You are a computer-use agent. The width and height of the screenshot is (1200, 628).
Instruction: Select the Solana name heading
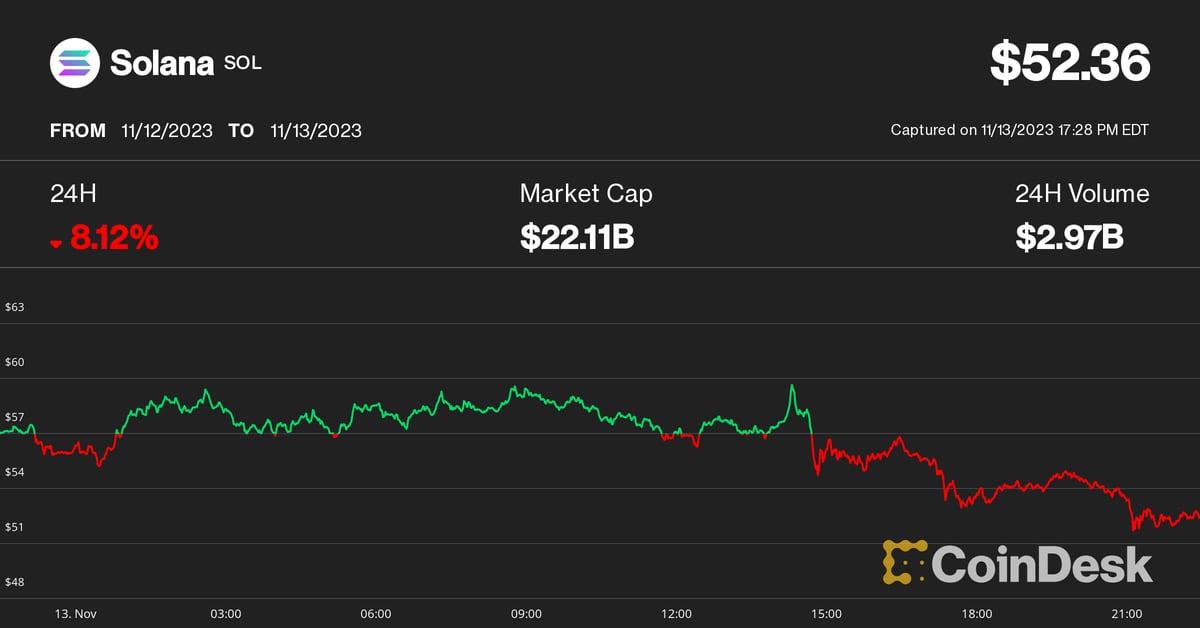(162, 64)
